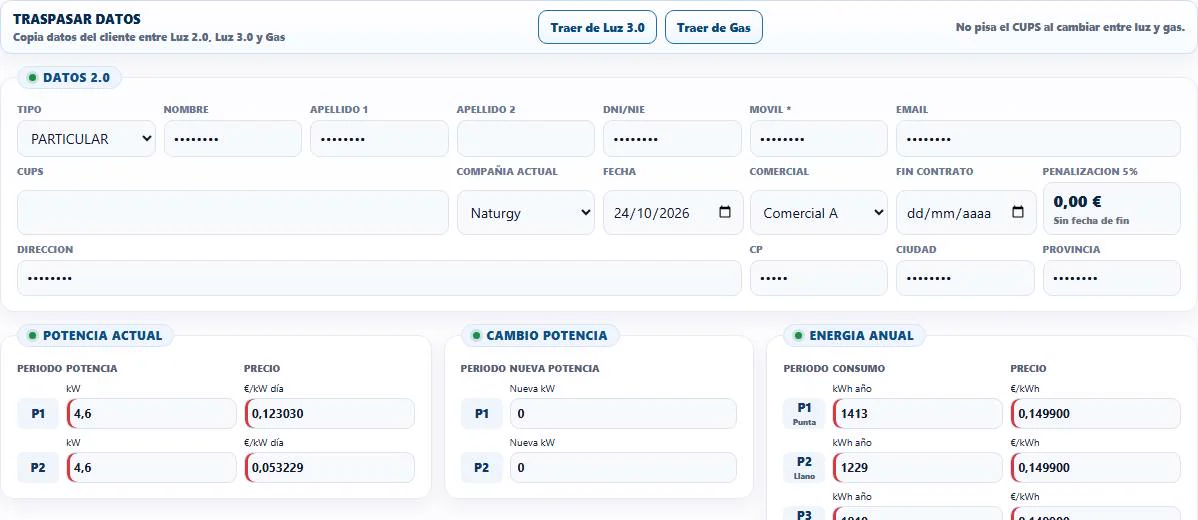
Task: Edit P2 Llano energy price 0,149900
Action: [x=1096, y=467]
